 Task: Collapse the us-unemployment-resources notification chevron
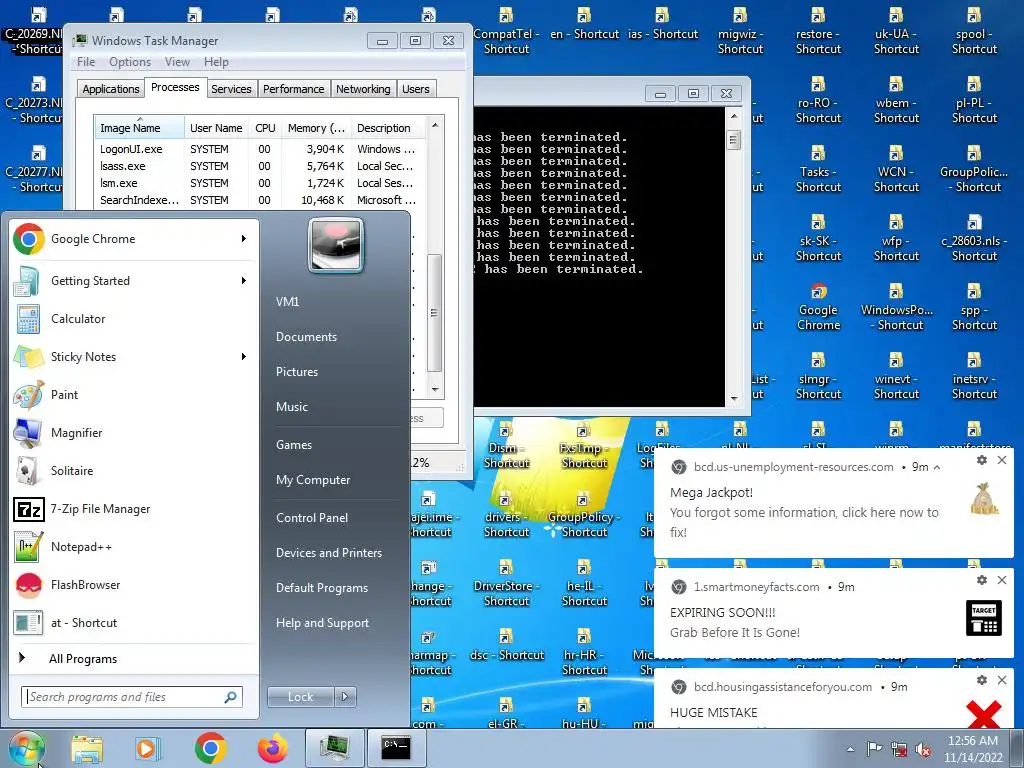click(x=937, y=467)
